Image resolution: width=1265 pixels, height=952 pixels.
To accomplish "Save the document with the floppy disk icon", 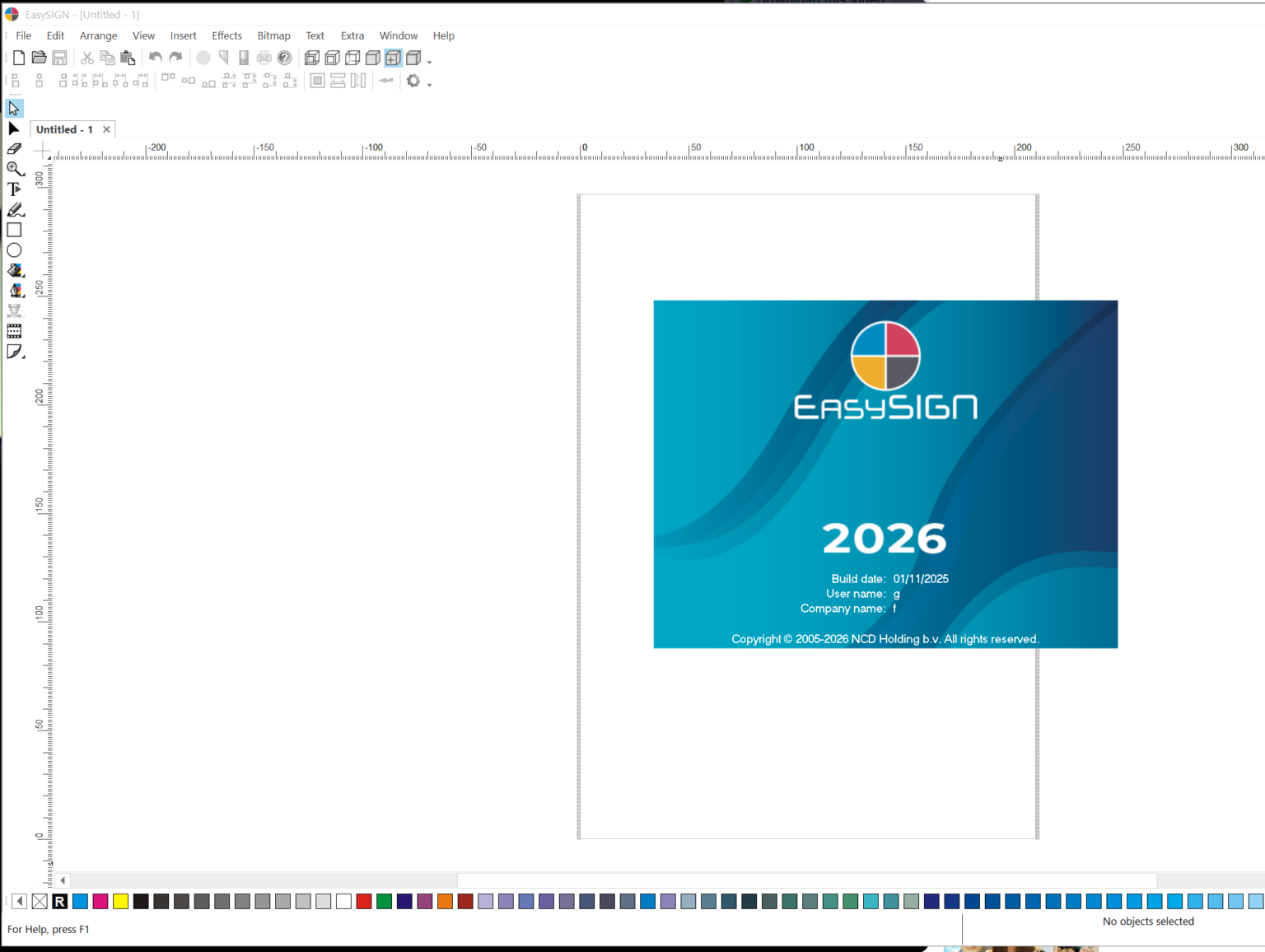I will 59,58.
